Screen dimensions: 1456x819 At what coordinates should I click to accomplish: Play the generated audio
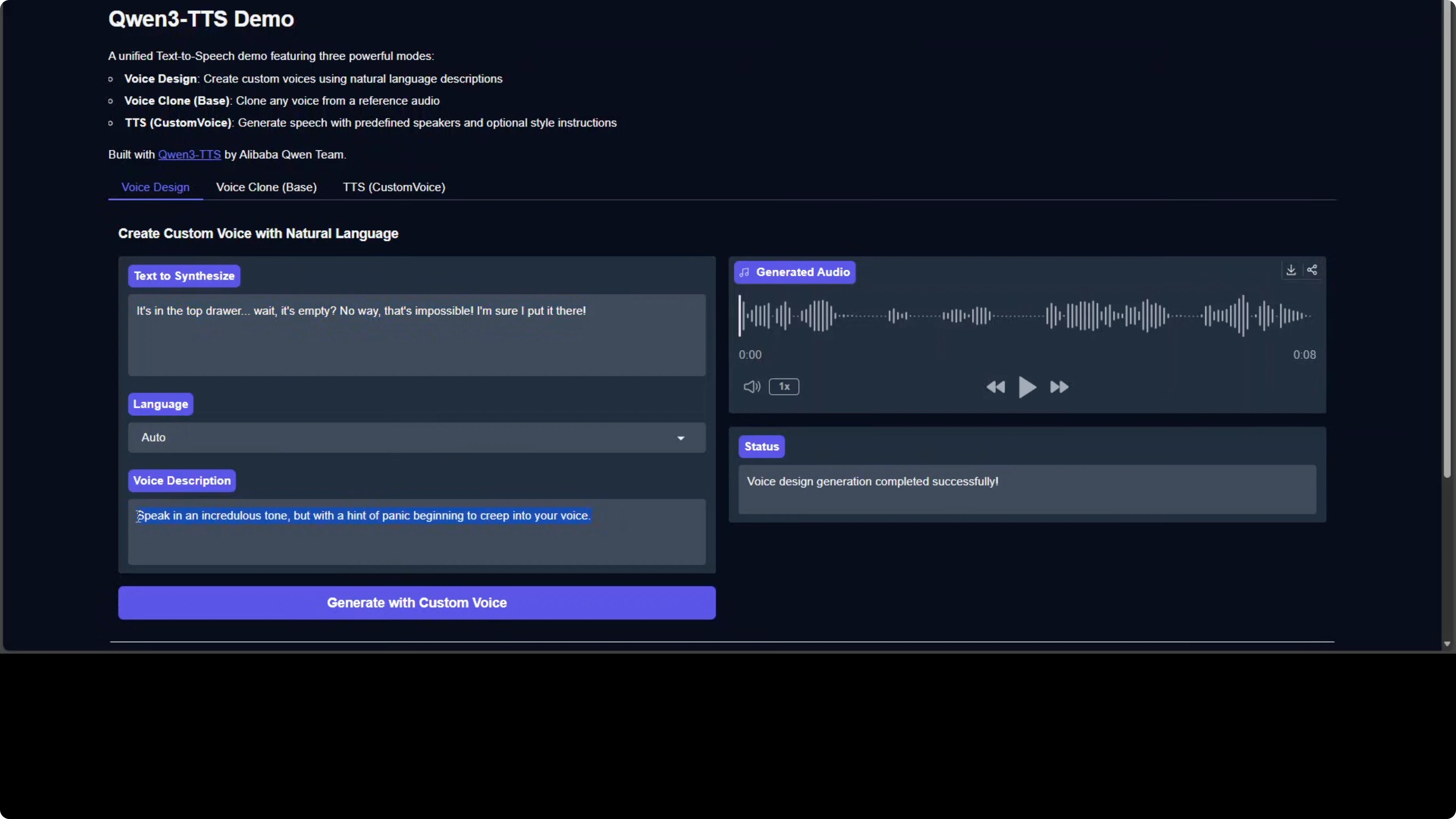pos(1027,387)
